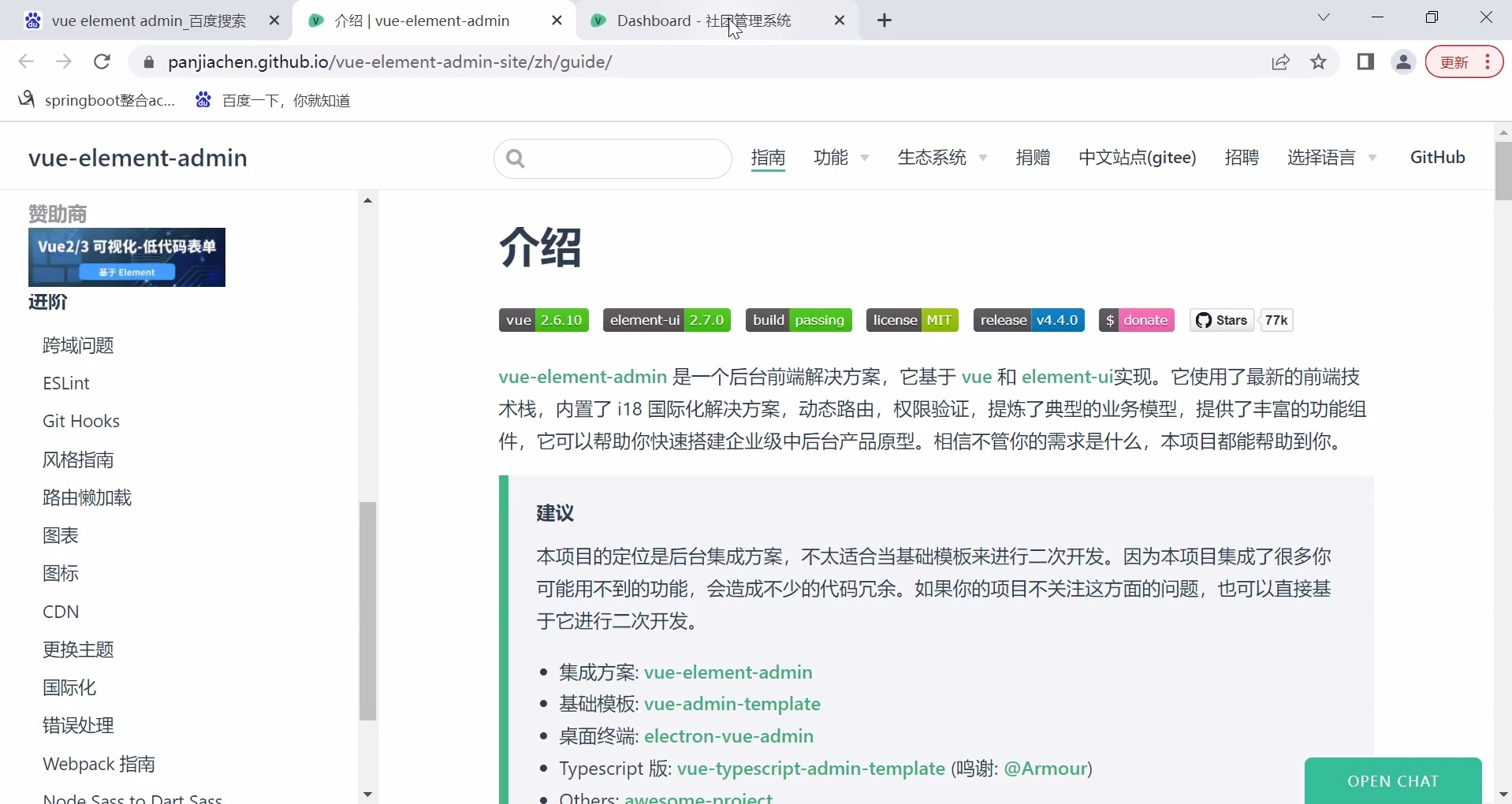Click the forward navigation arrow

[x=64, y=62]
